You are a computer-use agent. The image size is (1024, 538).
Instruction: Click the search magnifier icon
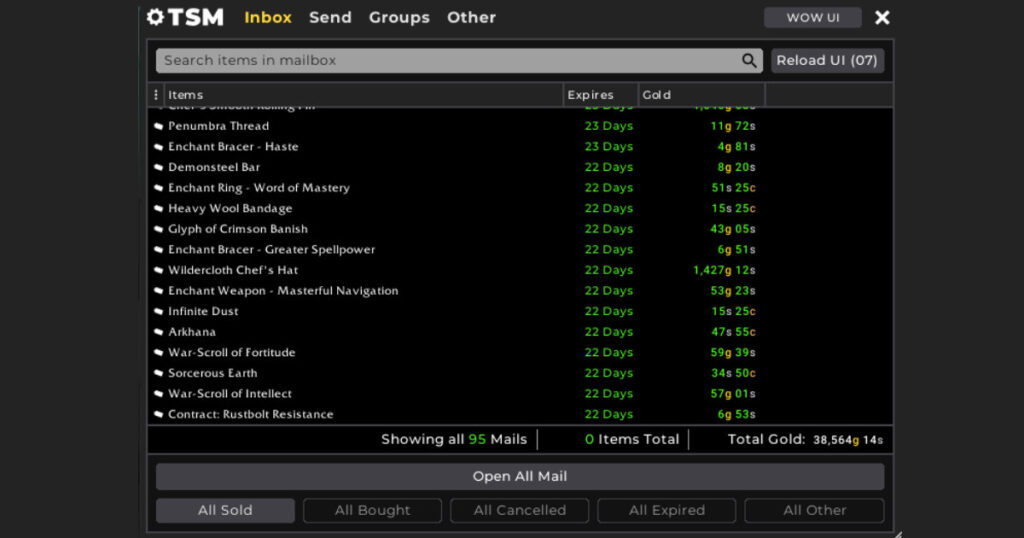click(x=749, y=61)
